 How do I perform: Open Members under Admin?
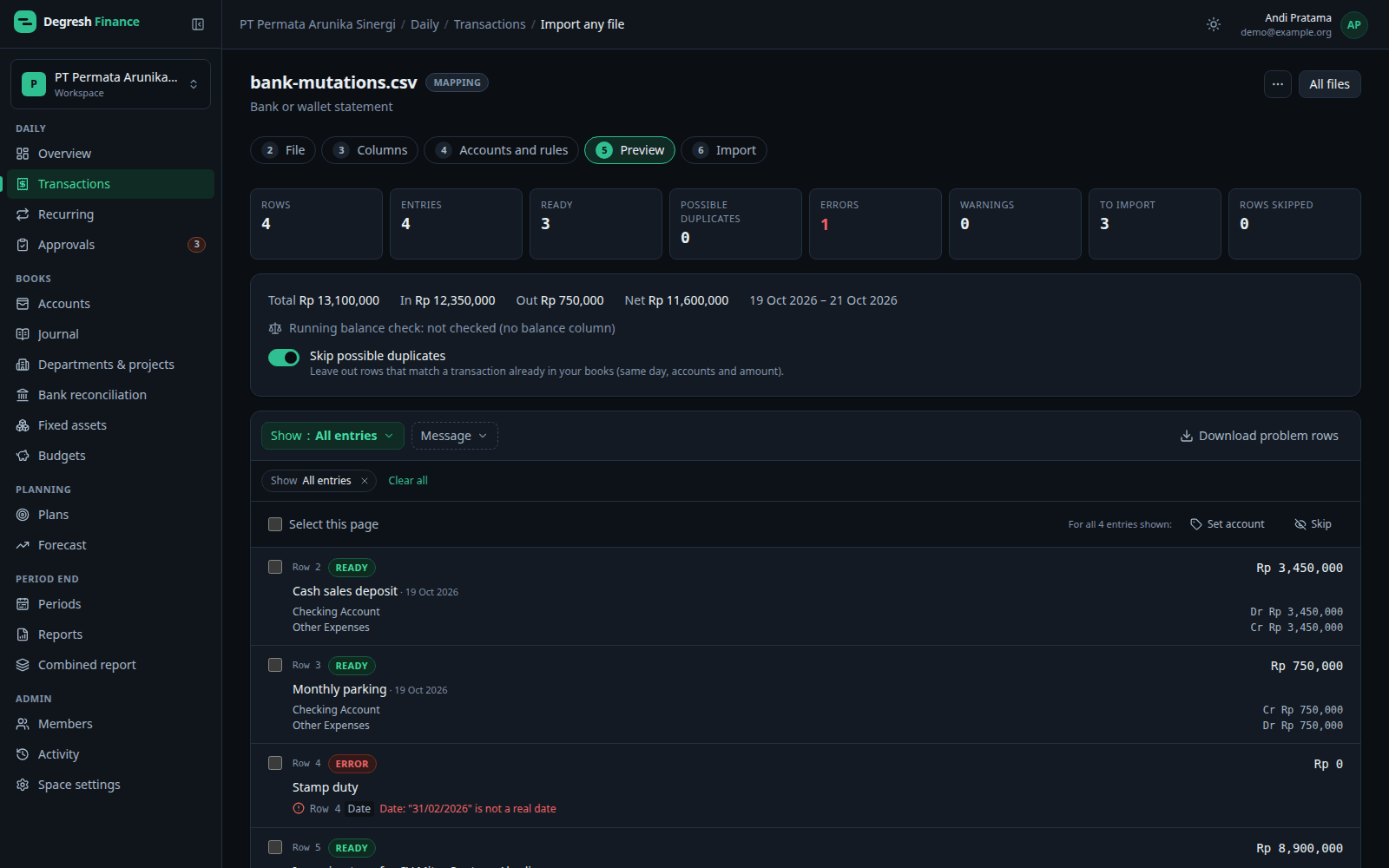tap(110, 724)
